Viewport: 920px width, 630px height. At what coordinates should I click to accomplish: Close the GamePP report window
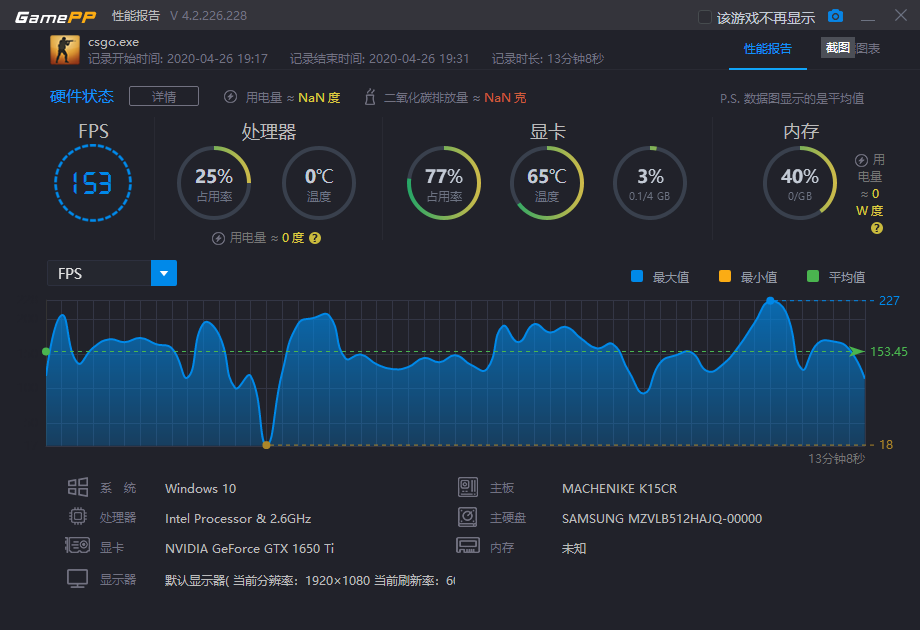pos(901,15)
